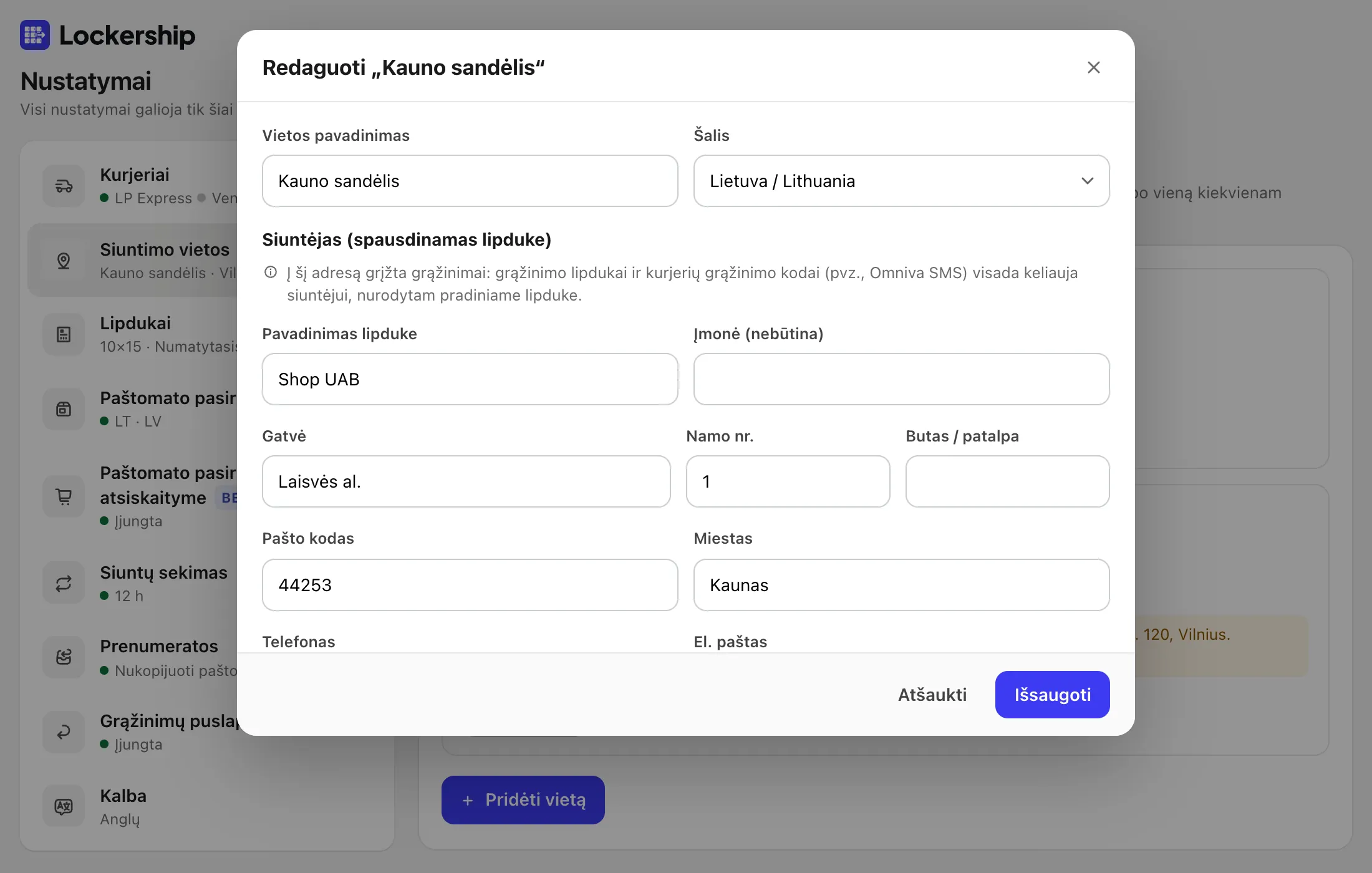Click the Paštomato pasirinkimas locker icon

pyautogui.click(x=64, y=409)
